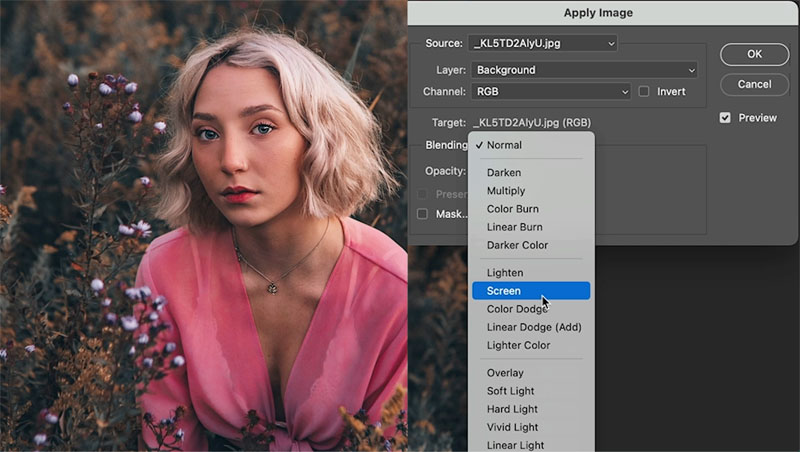This screenshot has height=452, width=800.
Task: Open the Source file dropdown
Action: point(543,43)
